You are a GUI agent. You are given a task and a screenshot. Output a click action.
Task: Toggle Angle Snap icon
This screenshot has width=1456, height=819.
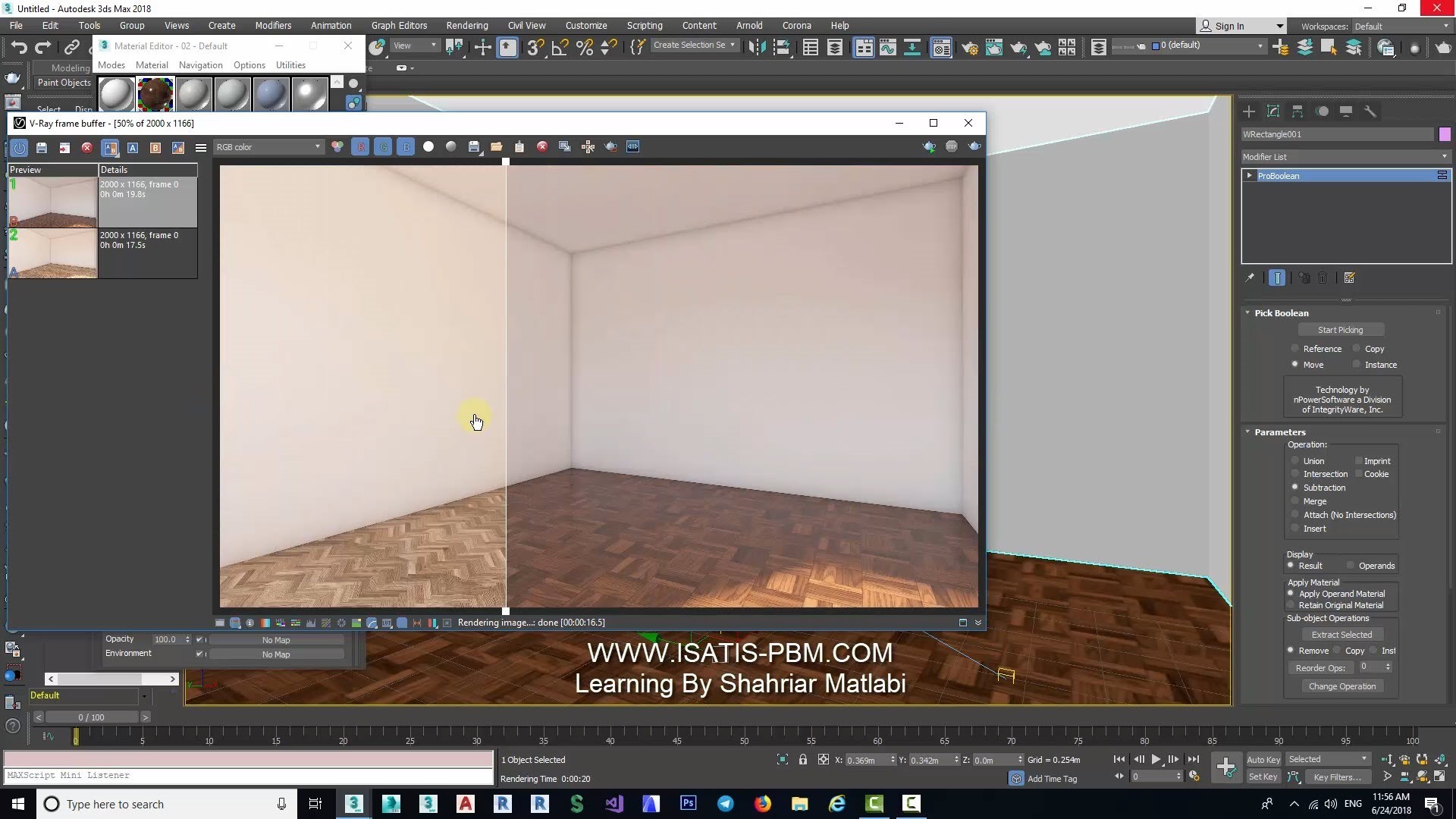[x=560, y=48]
